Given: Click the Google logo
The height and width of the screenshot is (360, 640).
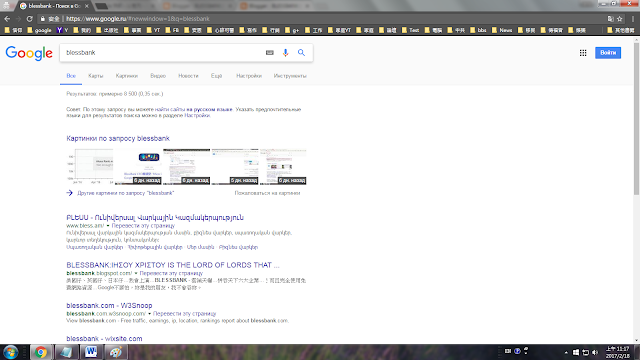Looking at the screenshot, I should [x=29, y=53].
